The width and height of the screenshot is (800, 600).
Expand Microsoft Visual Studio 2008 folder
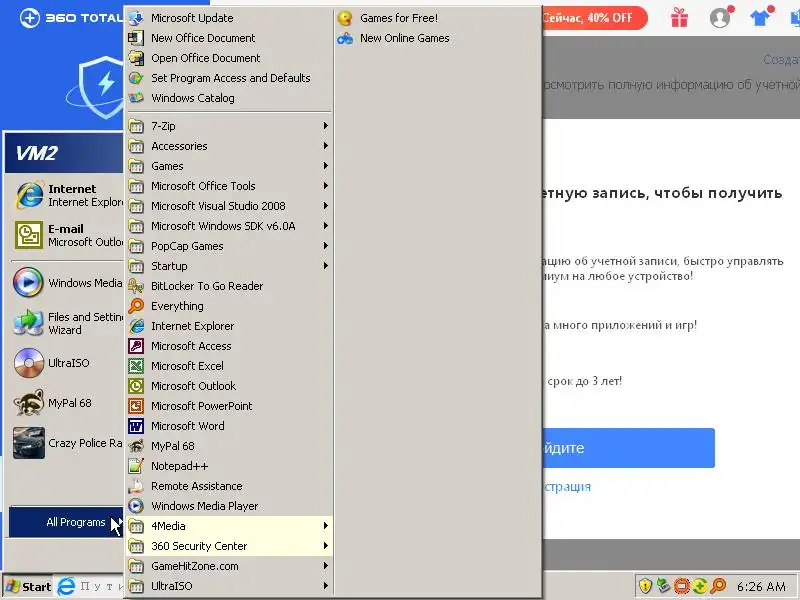click(230, 206)
